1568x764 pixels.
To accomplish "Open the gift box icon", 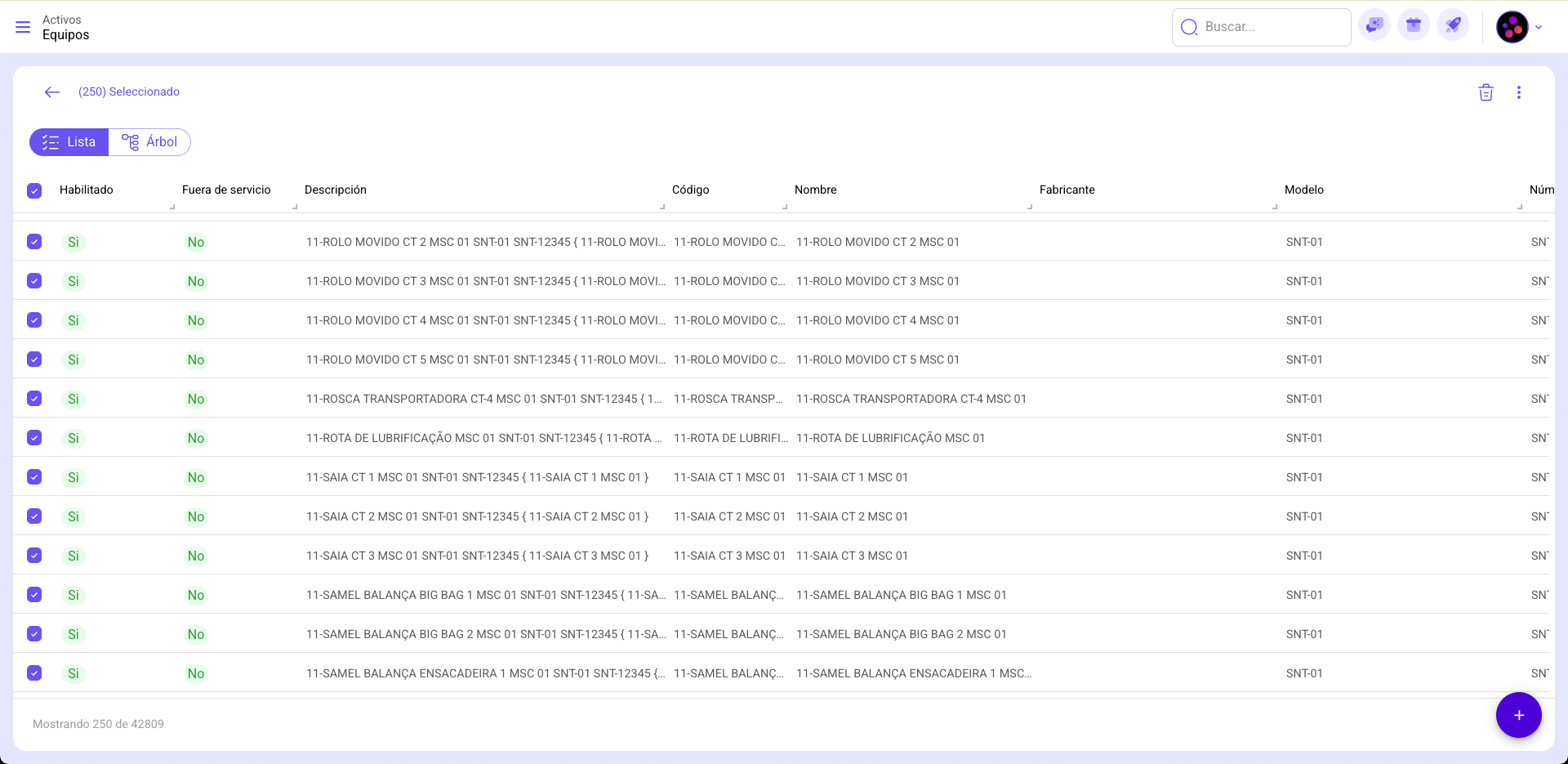I will pyautogui.click(x=1414, y=26).
